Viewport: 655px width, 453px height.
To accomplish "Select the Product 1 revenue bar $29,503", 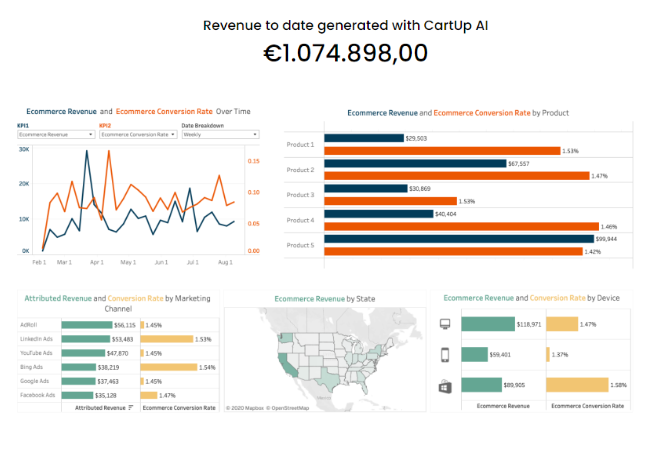I will coord(364,138).
